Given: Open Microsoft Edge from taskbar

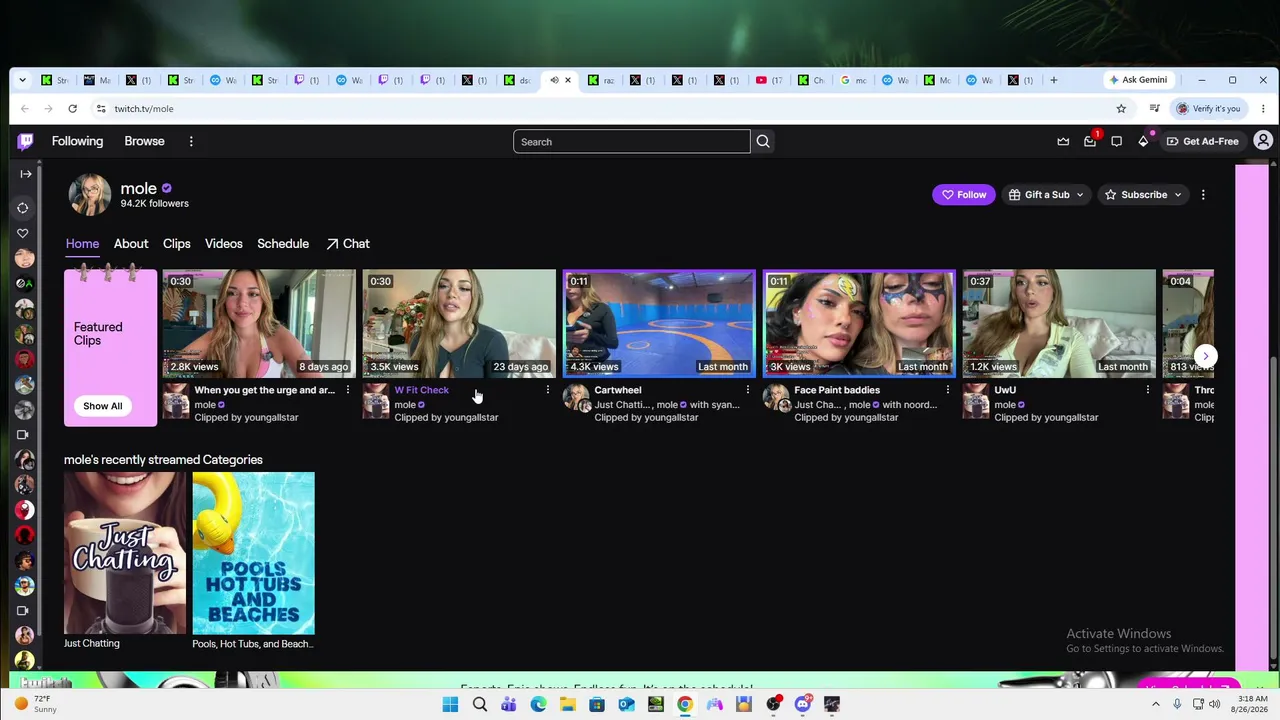Looking at the screenshot, I should [538, 704].
